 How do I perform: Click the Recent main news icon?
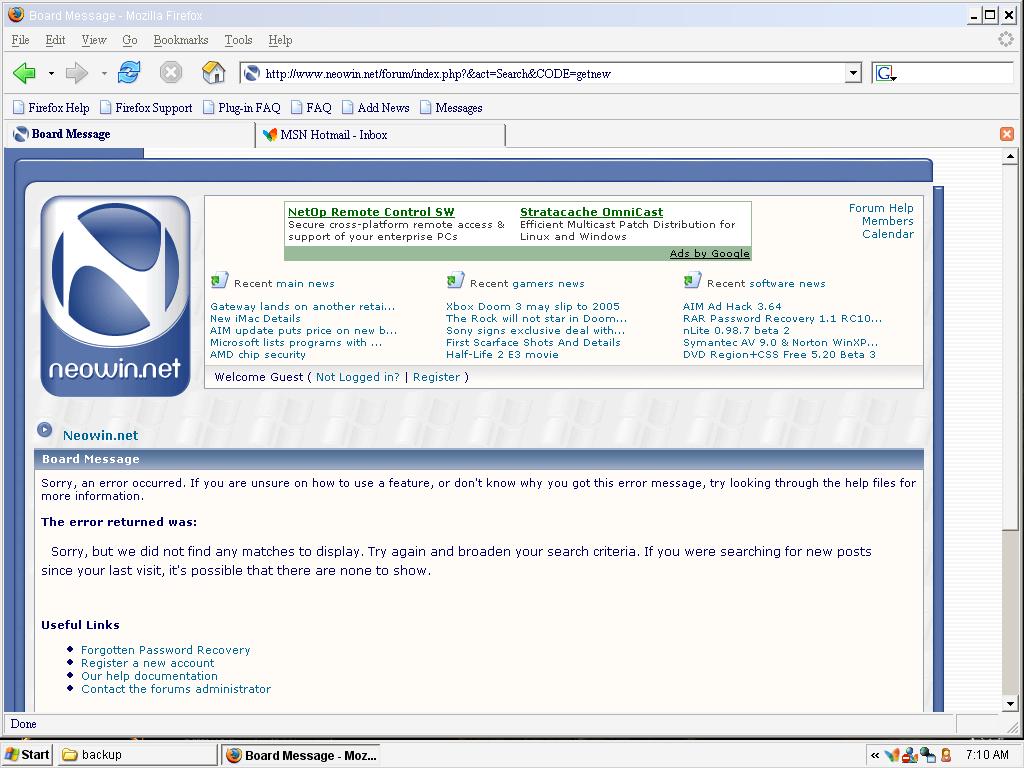[x=219, y=281]
